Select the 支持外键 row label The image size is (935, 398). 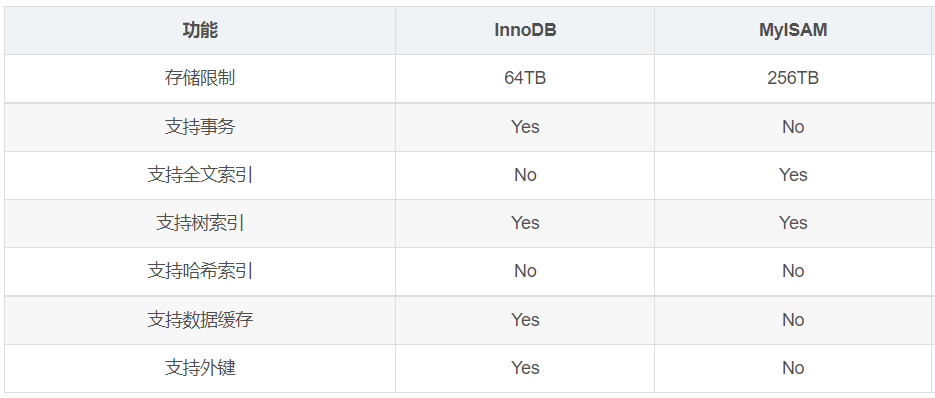pos(200,368)
